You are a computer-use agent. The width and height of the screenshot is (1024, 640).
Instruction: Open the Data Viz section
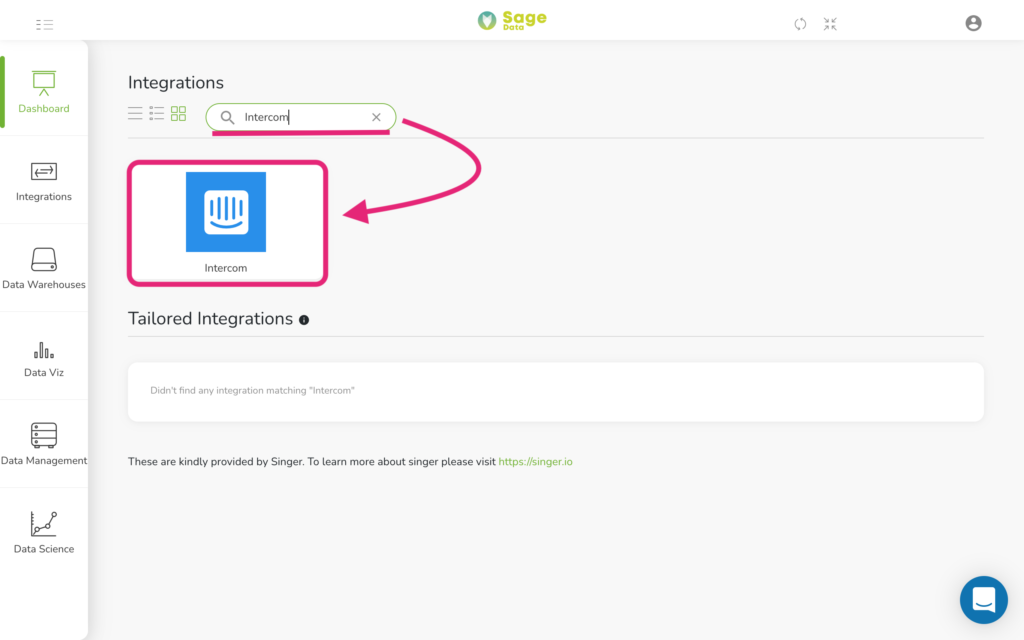pyautogui.click(x=44, y=358)
